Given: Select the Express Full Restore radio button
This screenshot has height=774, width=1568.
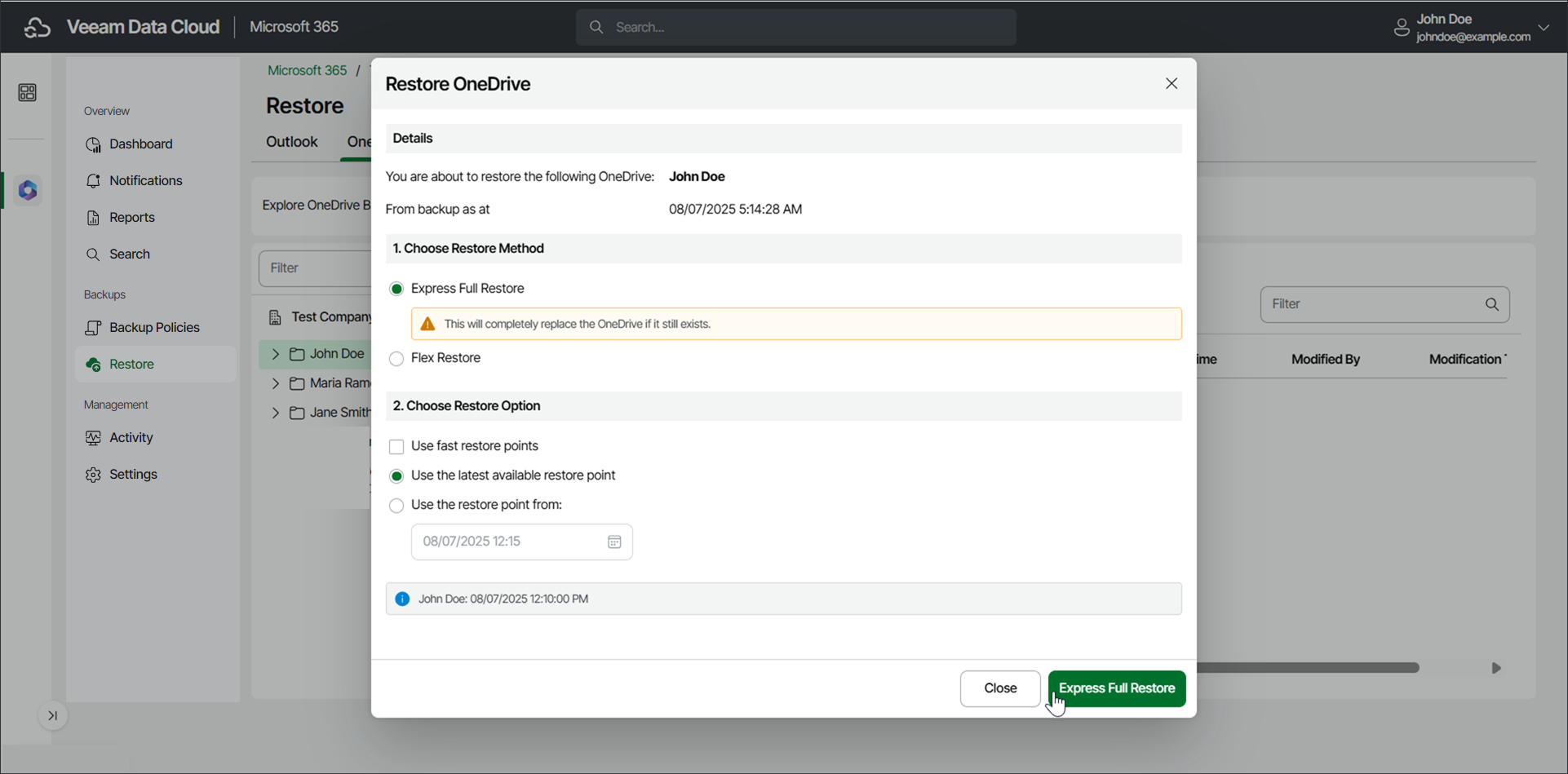Looking at the screenshot, I should click(396, 289).
